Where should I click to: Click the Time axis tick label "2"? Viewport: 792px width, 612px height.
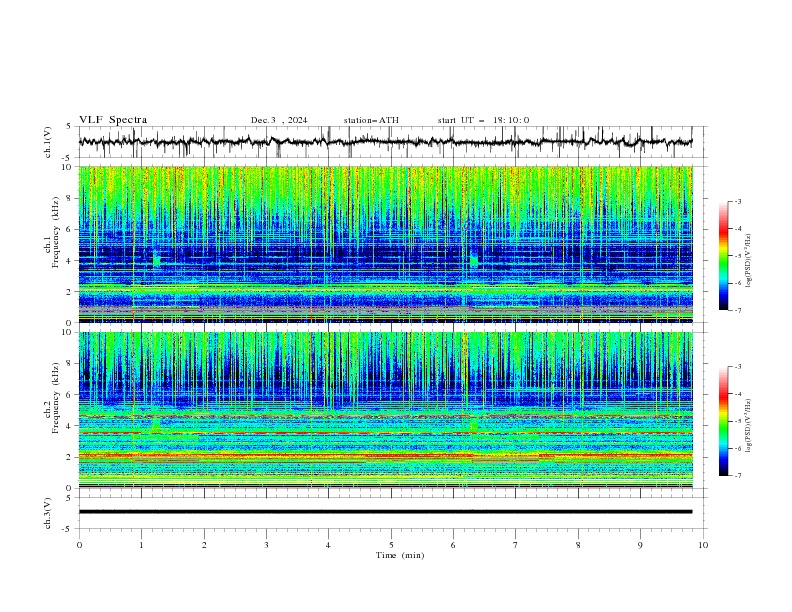(x=204, y=545)
